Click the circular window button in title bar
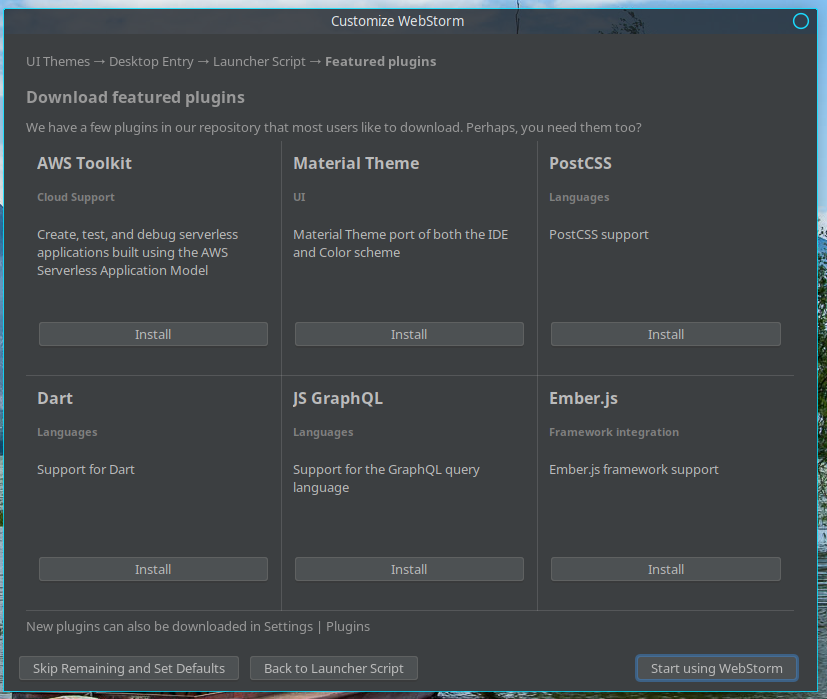The image size is (827, 699). point(801,21)
